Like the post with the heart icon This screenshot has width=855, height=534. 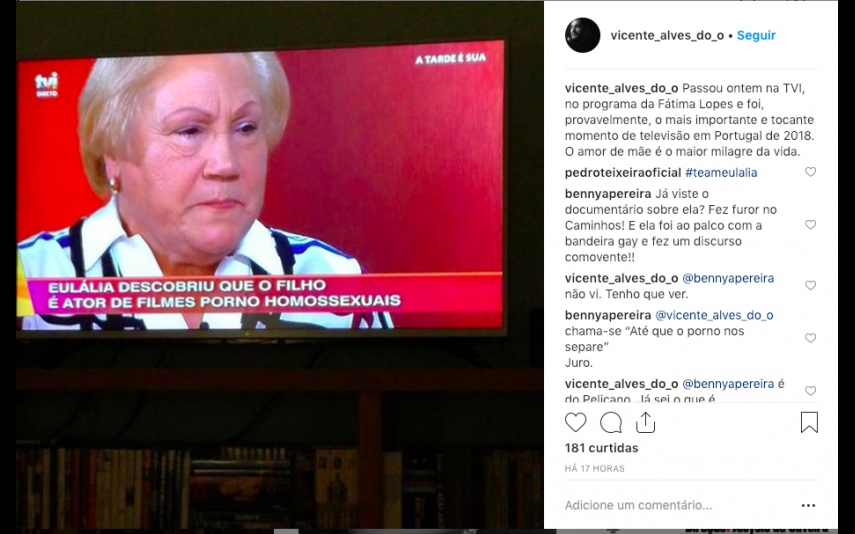pyautogui.click(x=575, y=423)
